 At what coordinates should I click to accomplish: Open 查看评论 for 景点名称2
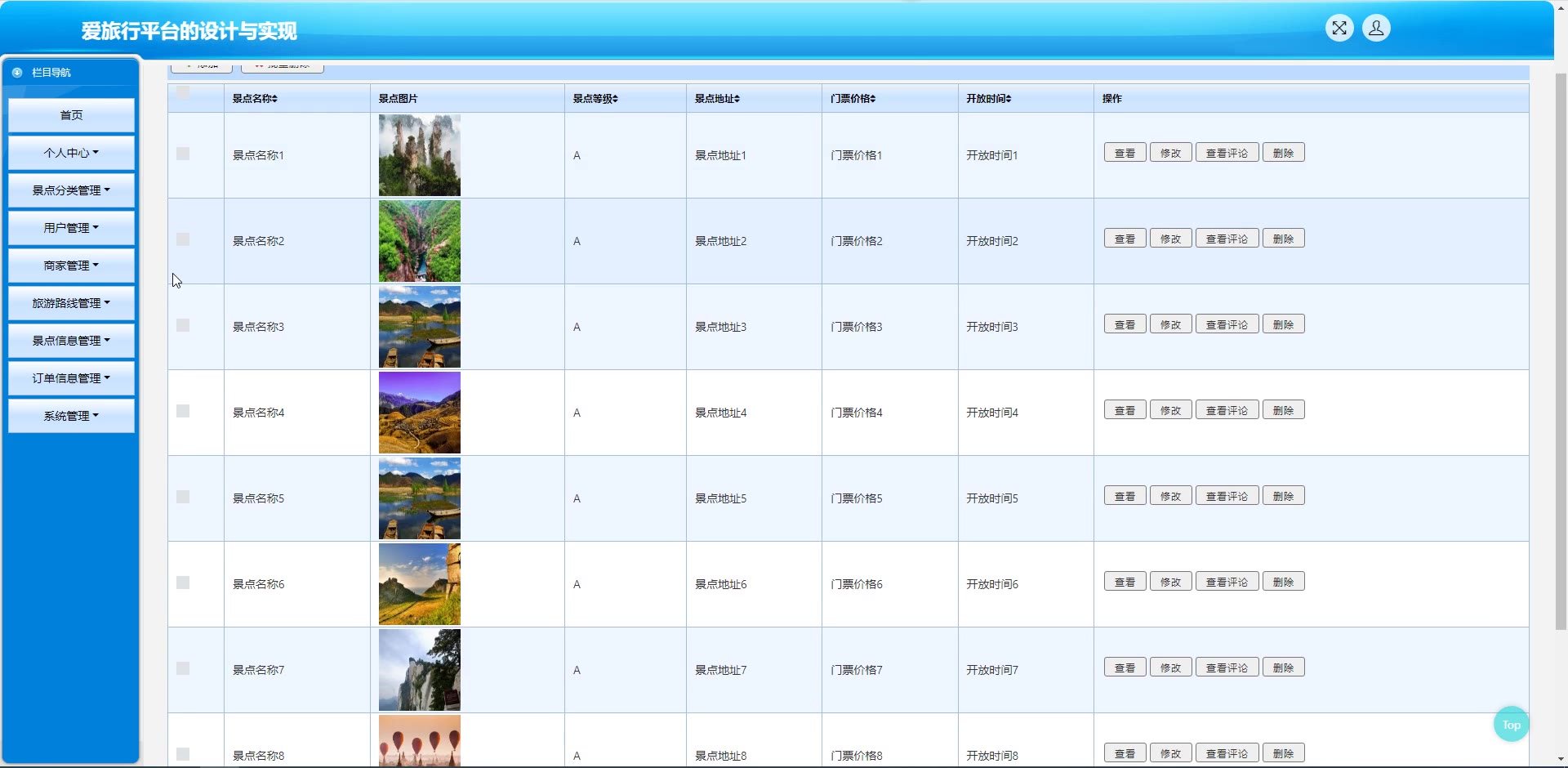pyautogui.click(x=1227, y=239)
